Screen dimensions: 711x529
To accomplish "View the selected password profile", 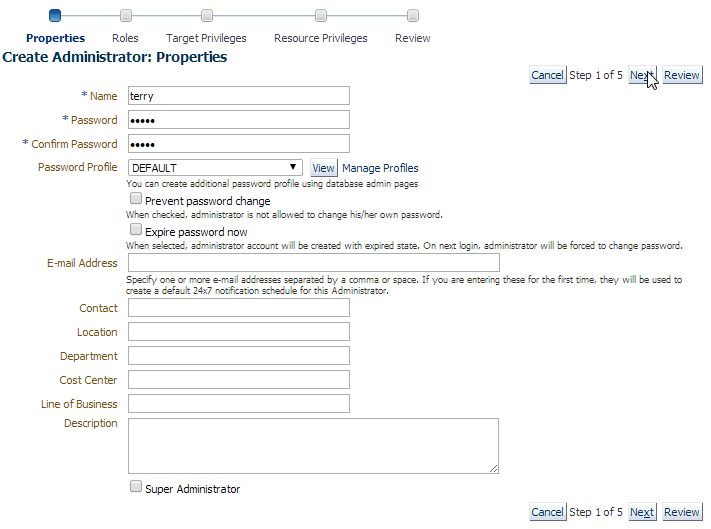I will (323, 168).
